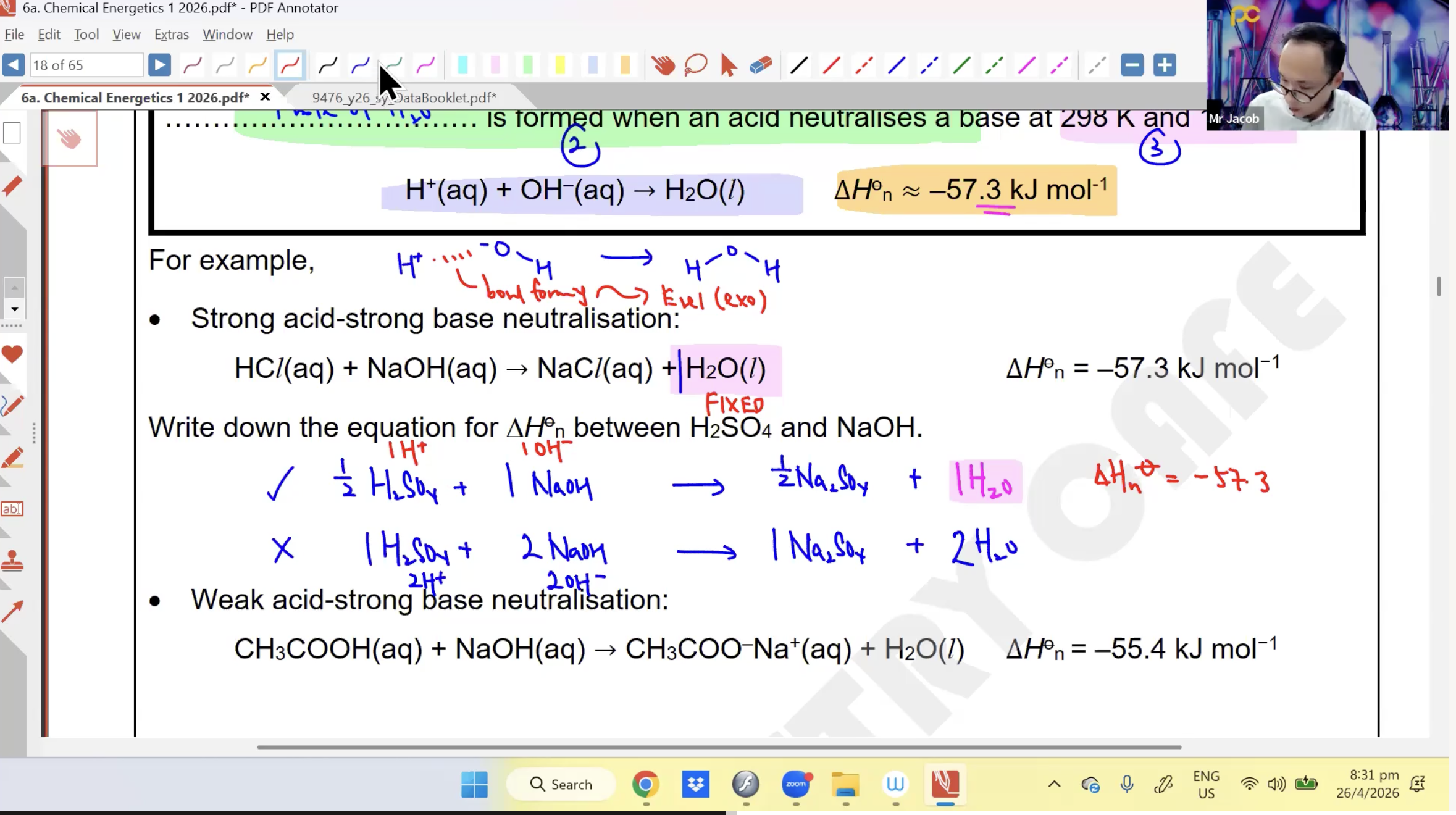Image resolution: width=1456 pixels, height=815 pixels.
Task: Open the Extras menu
Action: click(x=171, y=35)
